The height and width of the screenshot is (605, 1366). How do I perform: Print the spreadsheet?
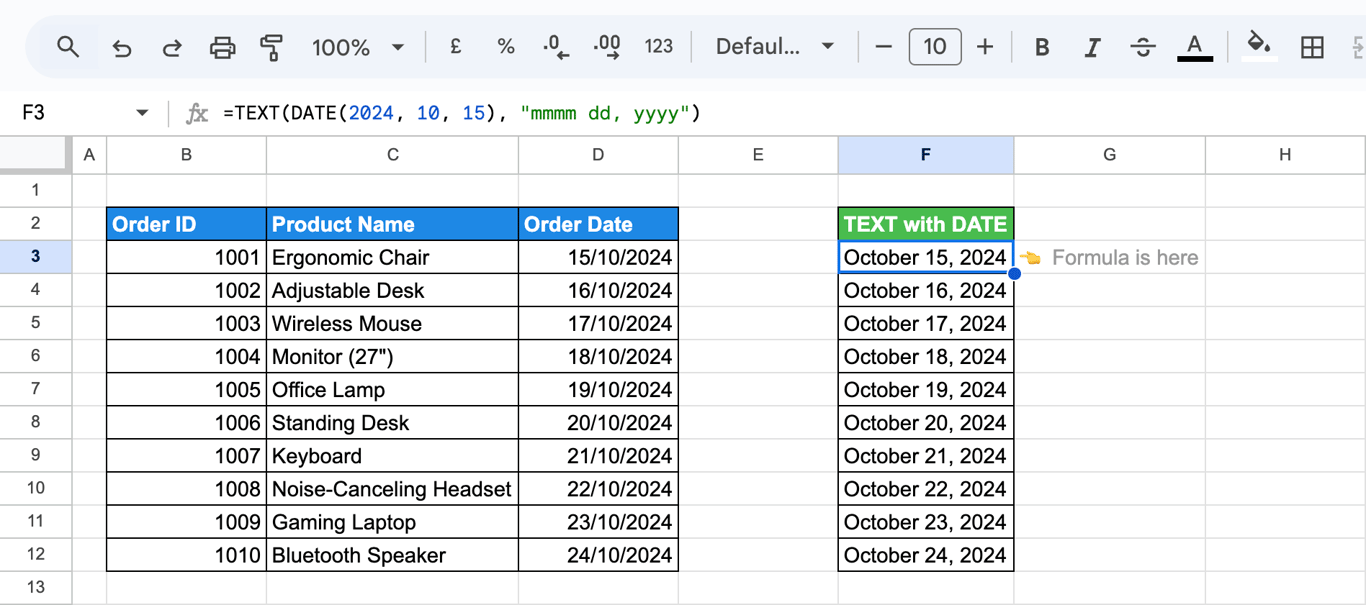[222, 47]
